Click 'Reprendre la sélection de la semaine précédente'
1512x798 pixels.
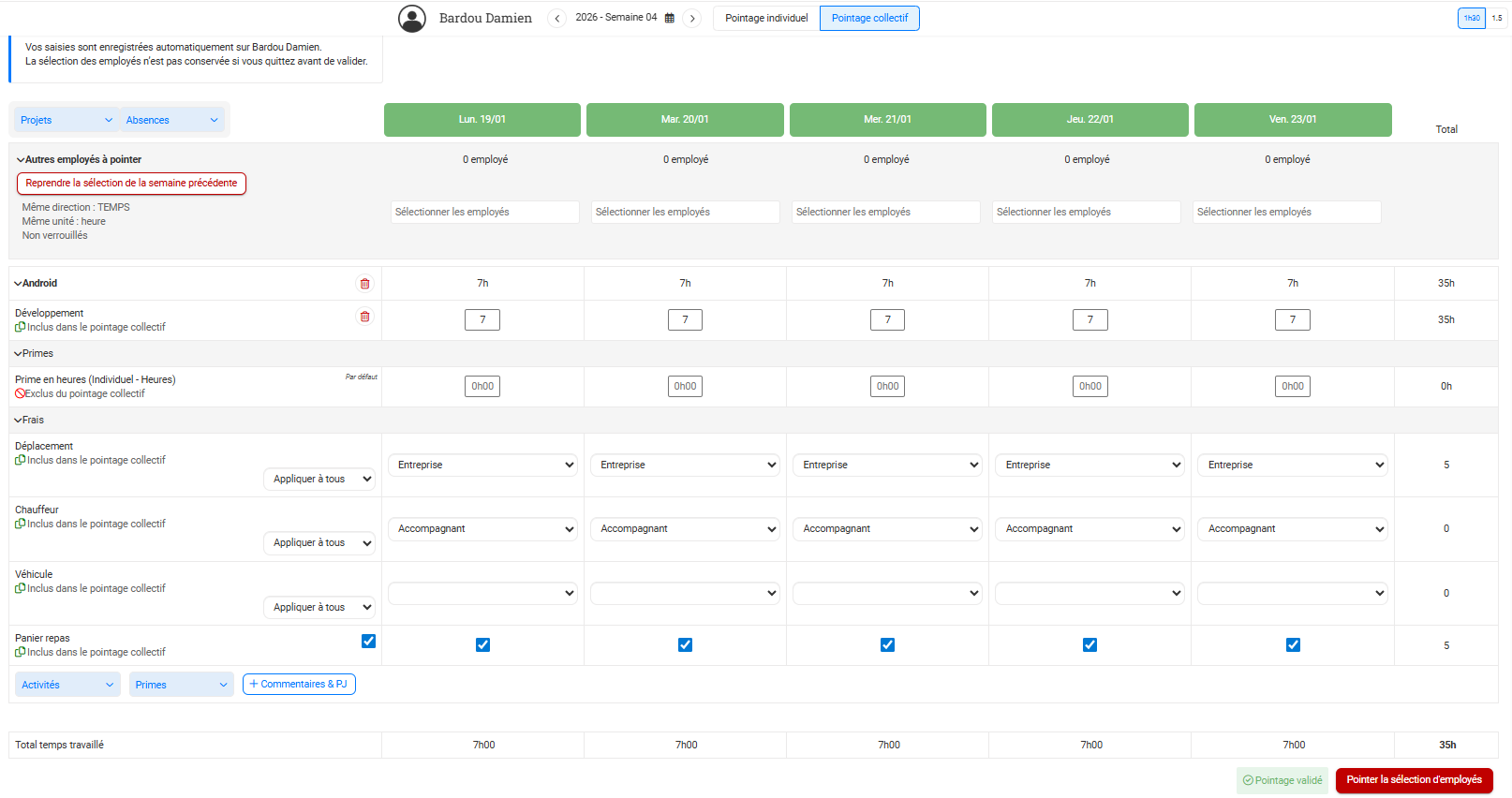131,184
